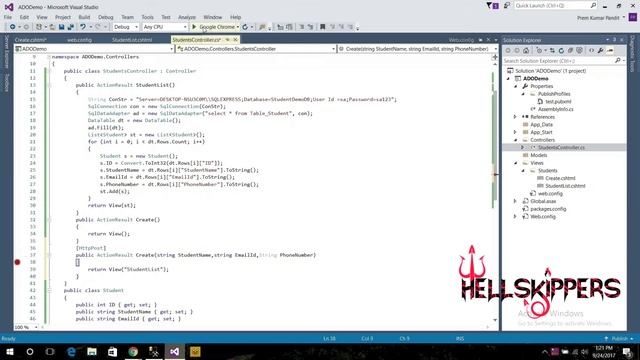
Task: Collapse the Controllers folder
Action: pyautogui.click(x=515, y=140)
